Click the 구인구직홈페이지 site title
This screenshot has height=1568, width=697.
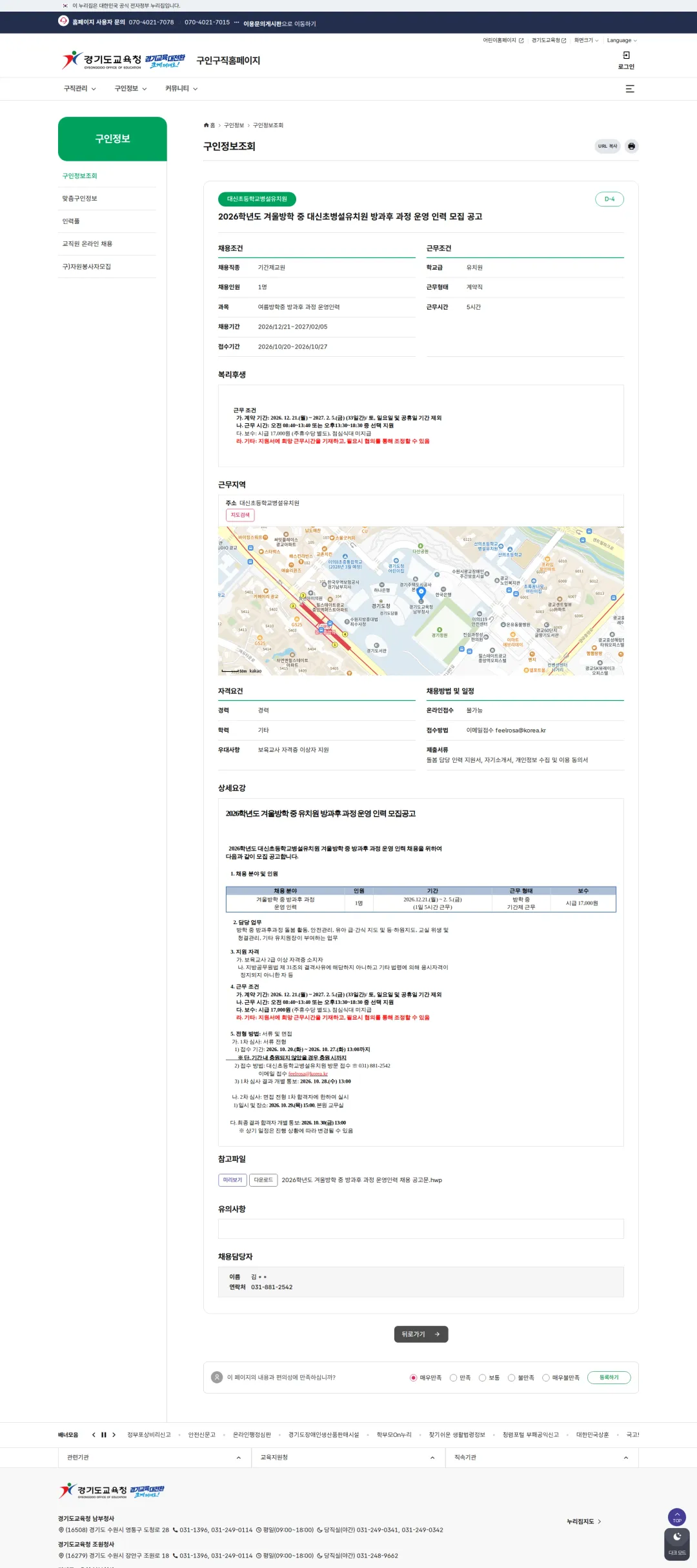(x=228, y=61)
